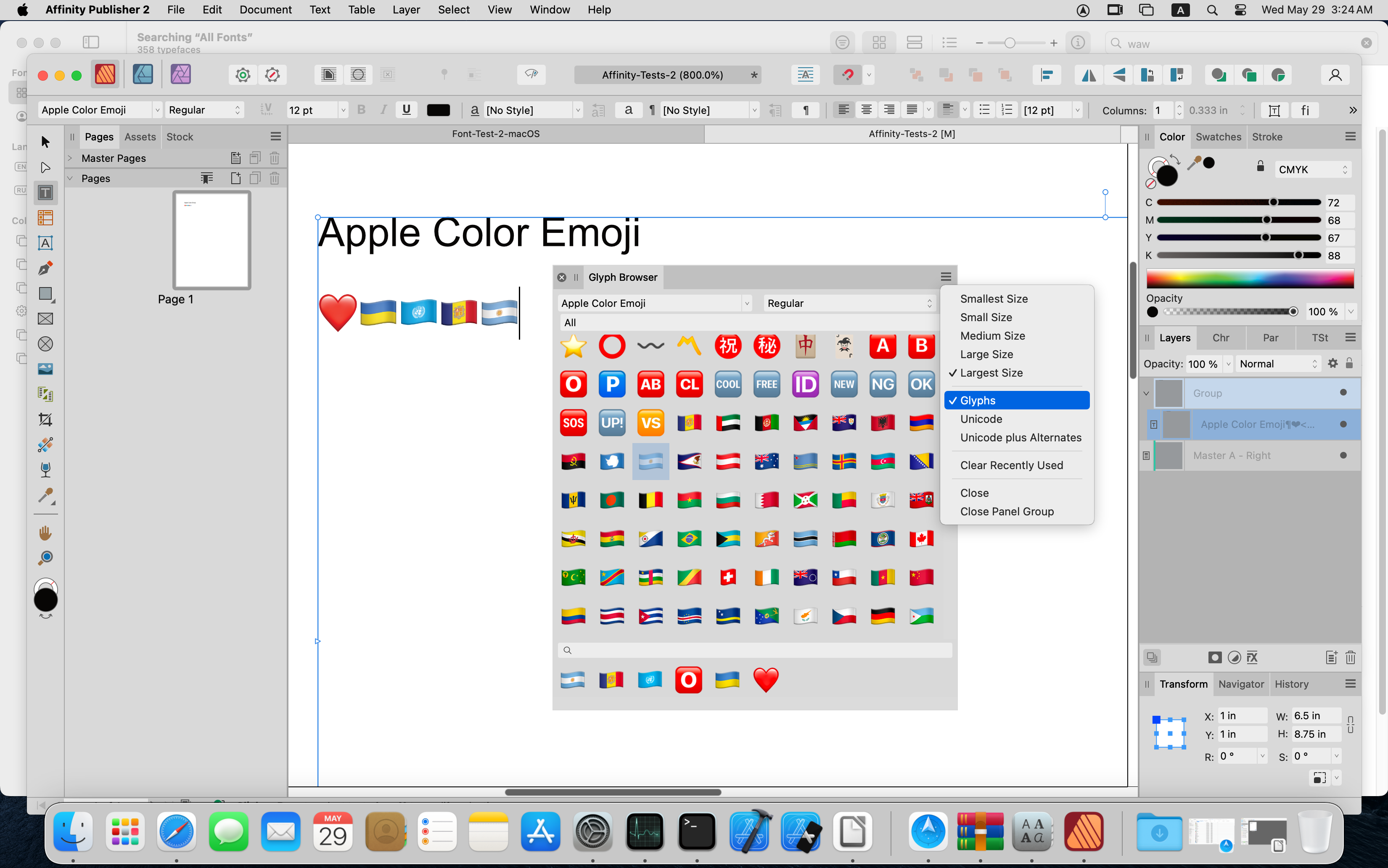
Task: Toggle underline formatting in the text toolbar
Action: coord(406,110)
